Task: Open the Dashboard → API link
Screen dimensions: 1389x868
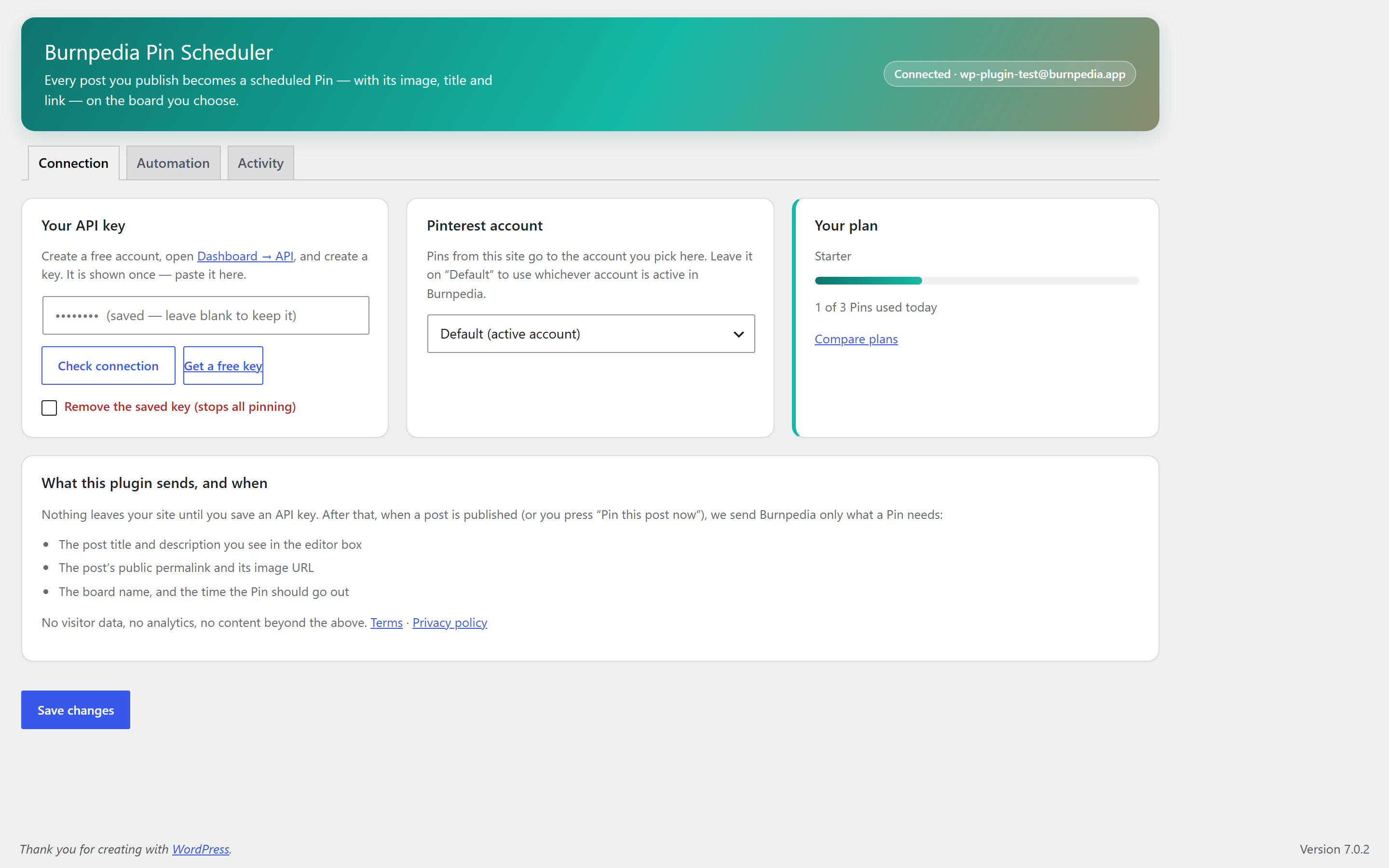Action: [x=245, y=256]
